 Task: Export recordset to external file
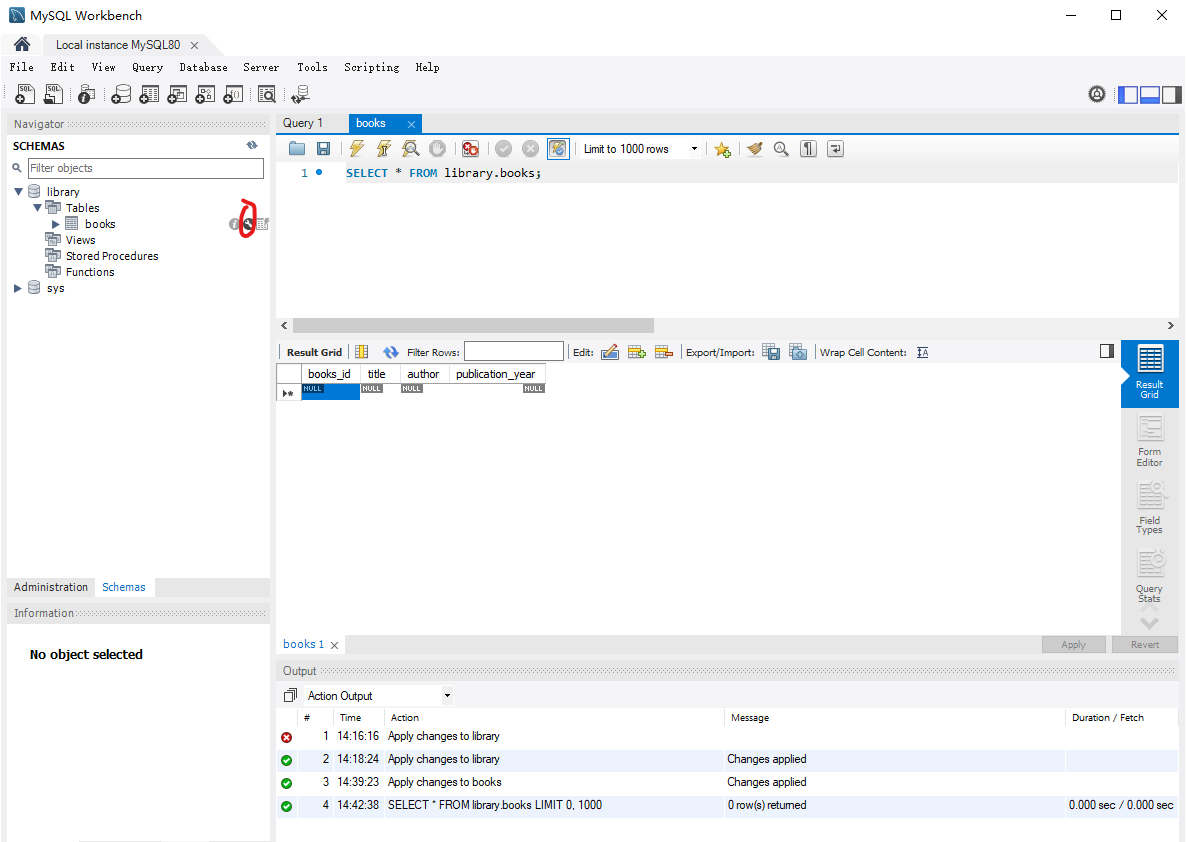[771, 352]
